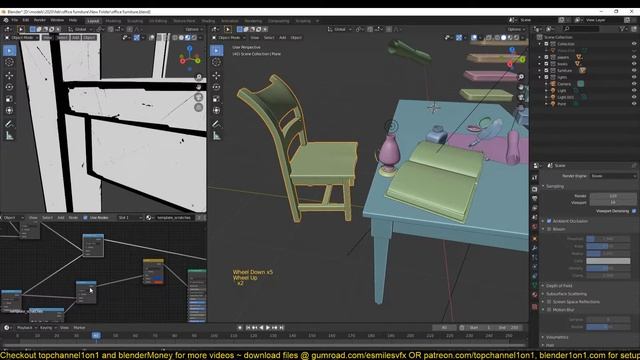Open Options in main viewport header
The width and height of the screenshot is (640, 360).
point(516,29)
